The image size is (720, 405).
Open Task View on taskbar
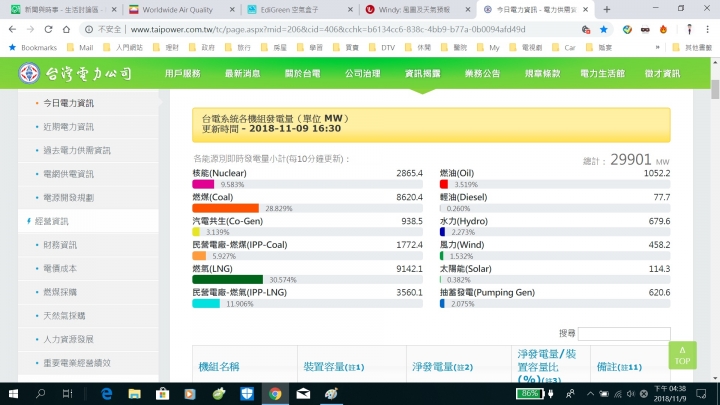pyautogui.click(x=68, y=394)
